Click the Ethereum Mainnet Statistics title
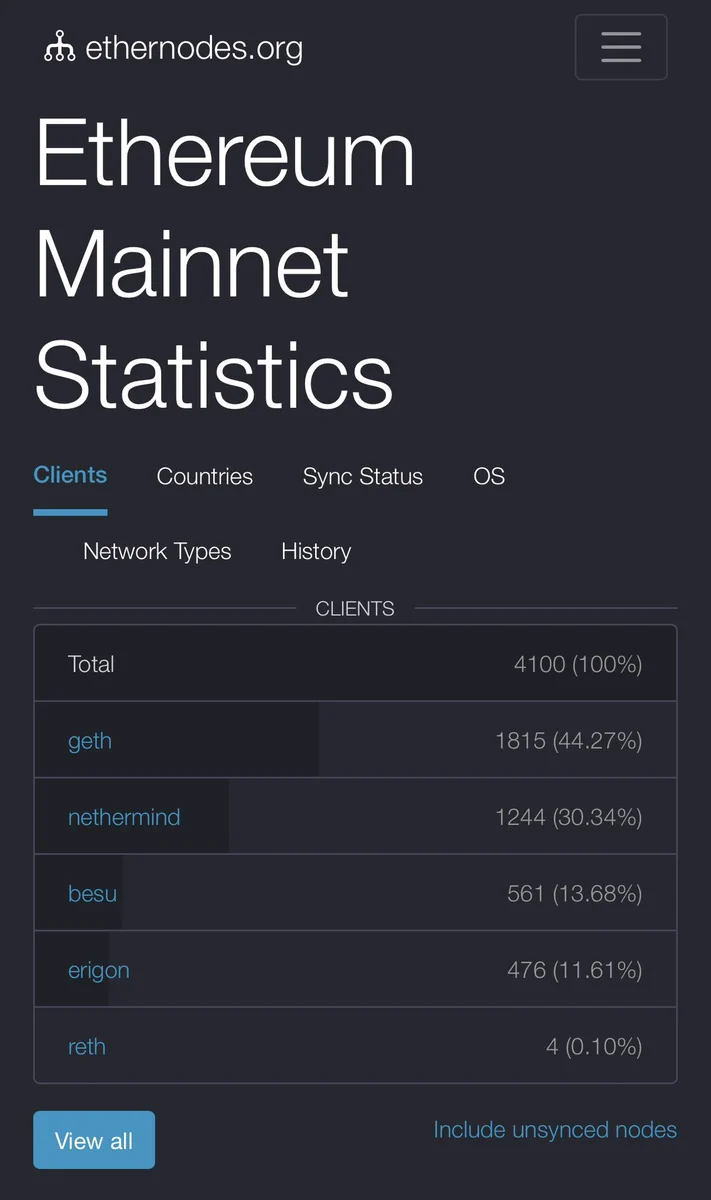711x1200 pixels. tap(225, 263)
